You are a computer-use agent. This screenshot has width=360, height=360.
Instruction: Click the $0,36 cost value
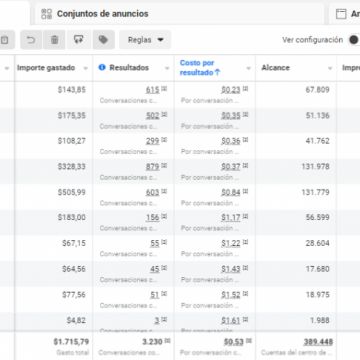[x=231, y=141]
